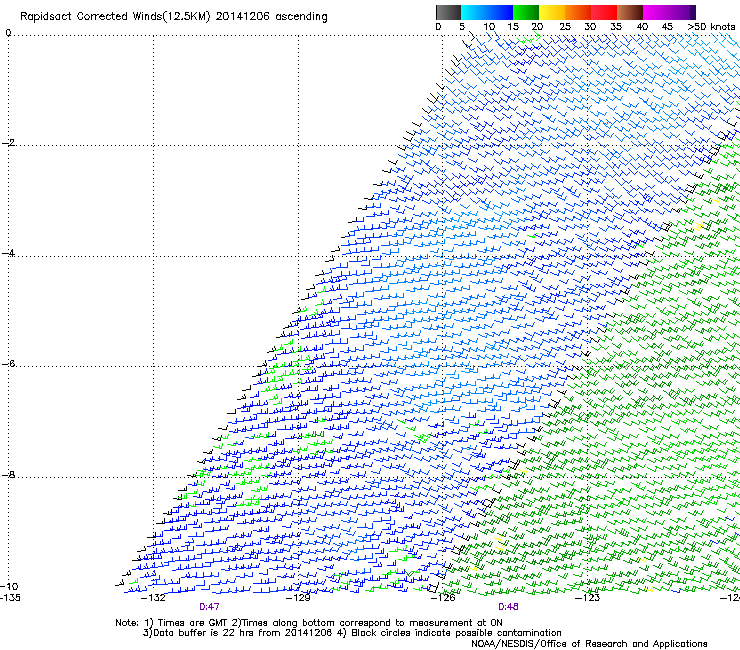Click the 'Note: 1) Times are GMT' line

click(x=309, y=623)
